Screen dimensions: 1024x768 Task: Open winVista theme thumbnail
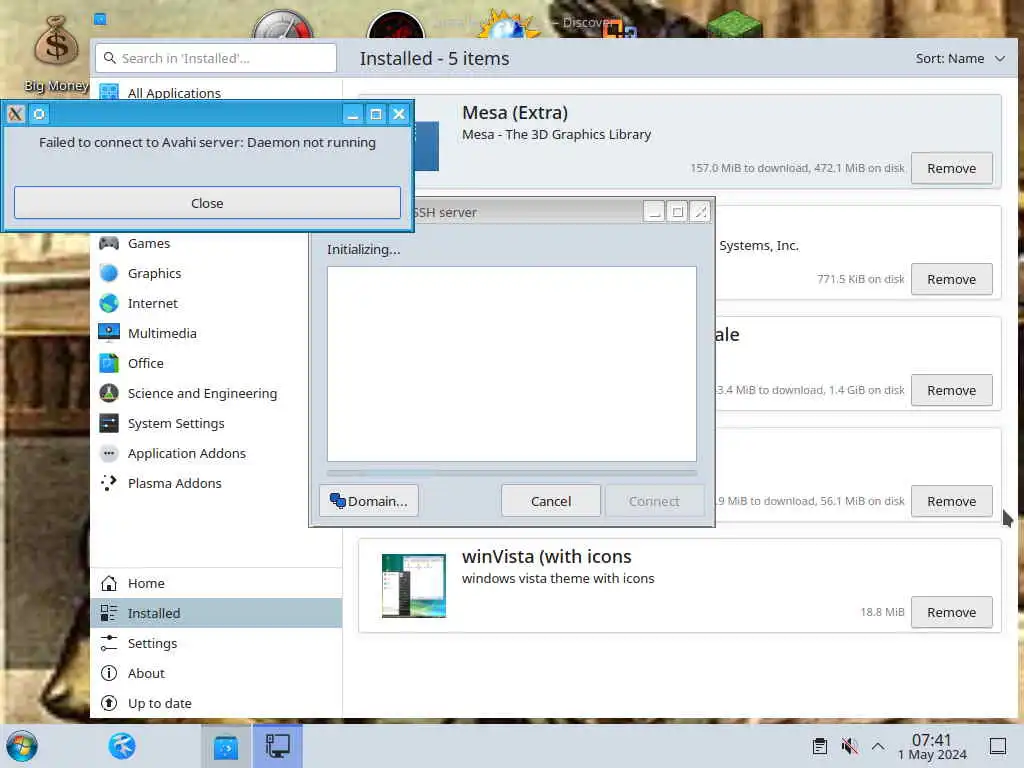(x=414, y=586)
